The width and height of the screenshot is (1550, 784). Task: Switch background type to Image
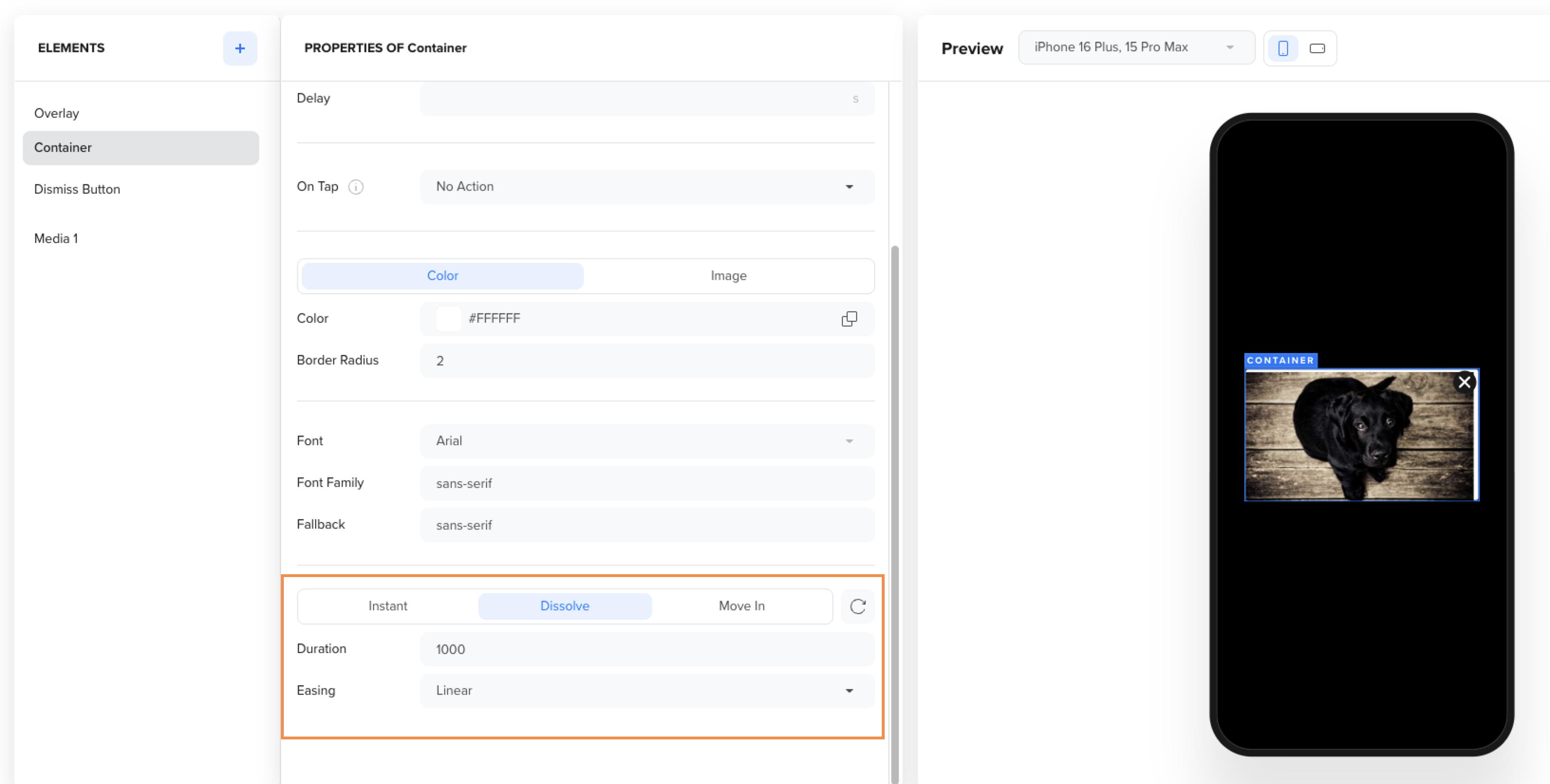point(728,276)
